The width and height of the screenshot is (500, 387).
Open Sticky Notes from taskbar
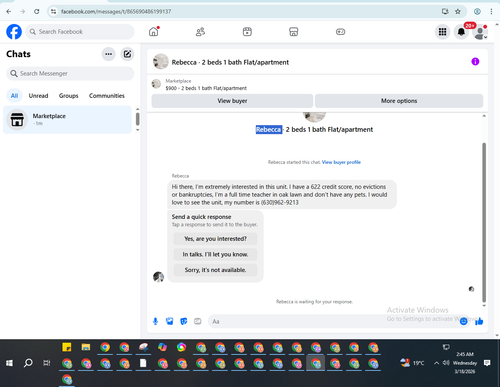[x=67, y=347]
